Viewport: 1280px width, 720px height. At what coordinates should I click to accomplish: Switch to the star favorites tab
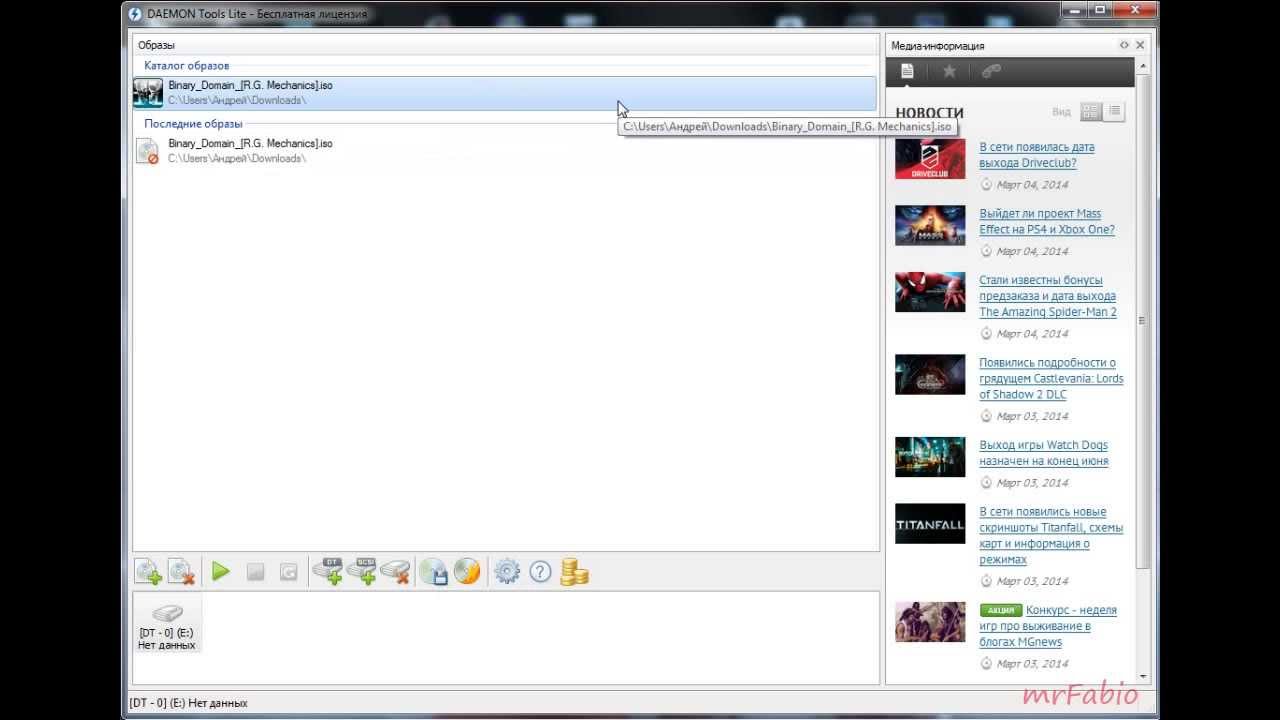tap(949, 71)
